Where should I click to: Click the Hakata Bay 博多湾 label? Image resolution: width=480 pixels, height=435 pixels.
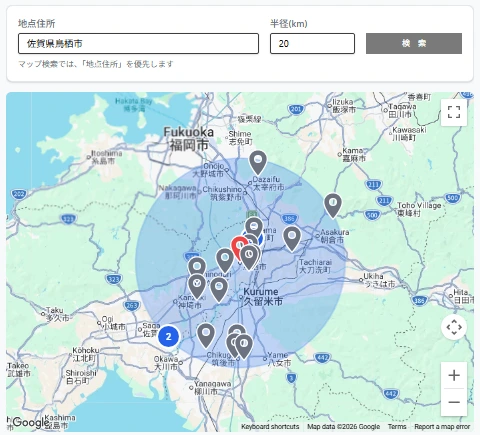click(x=134, y=104)
